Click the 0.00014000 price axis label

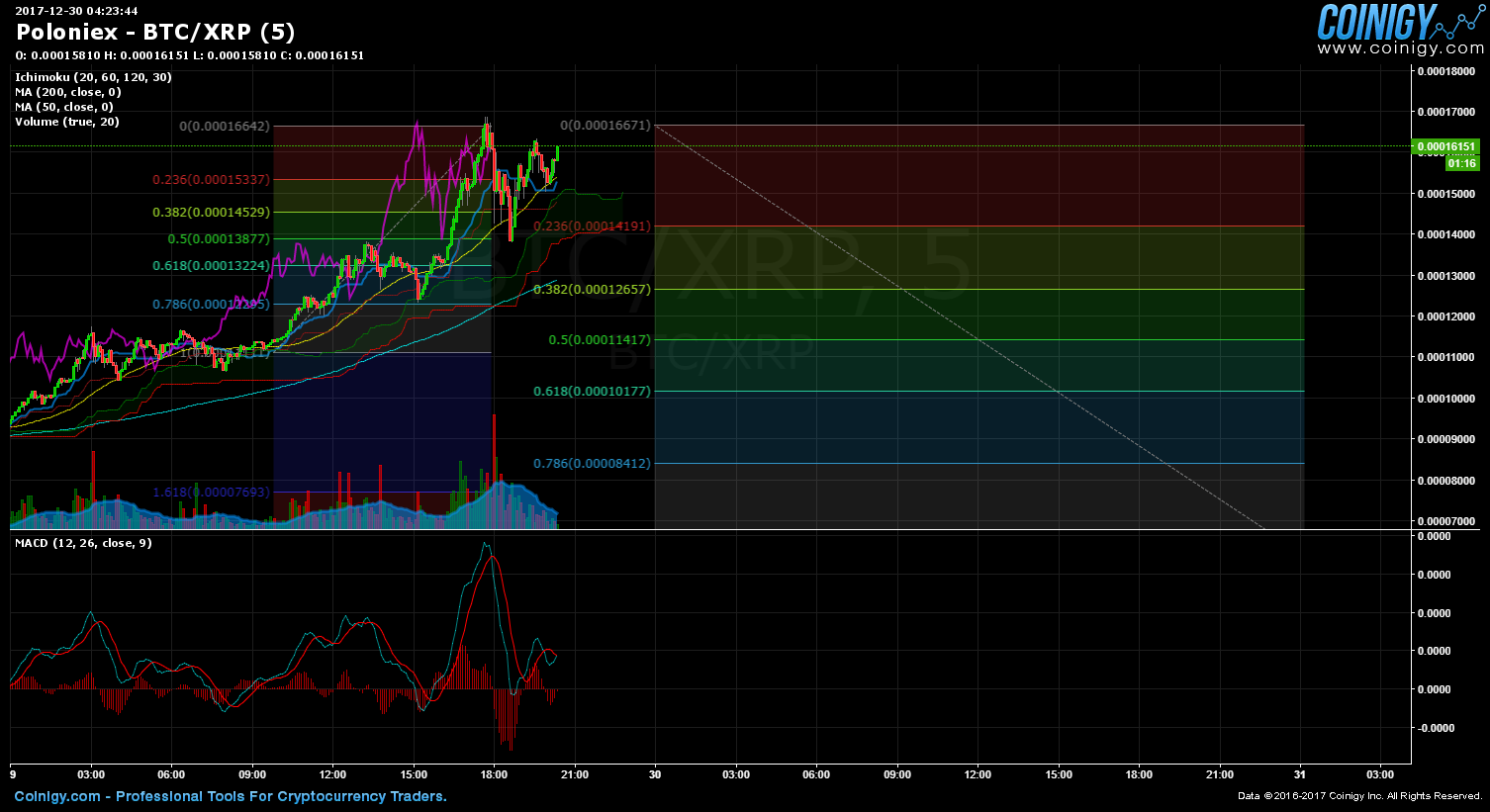pos(1445,234)
